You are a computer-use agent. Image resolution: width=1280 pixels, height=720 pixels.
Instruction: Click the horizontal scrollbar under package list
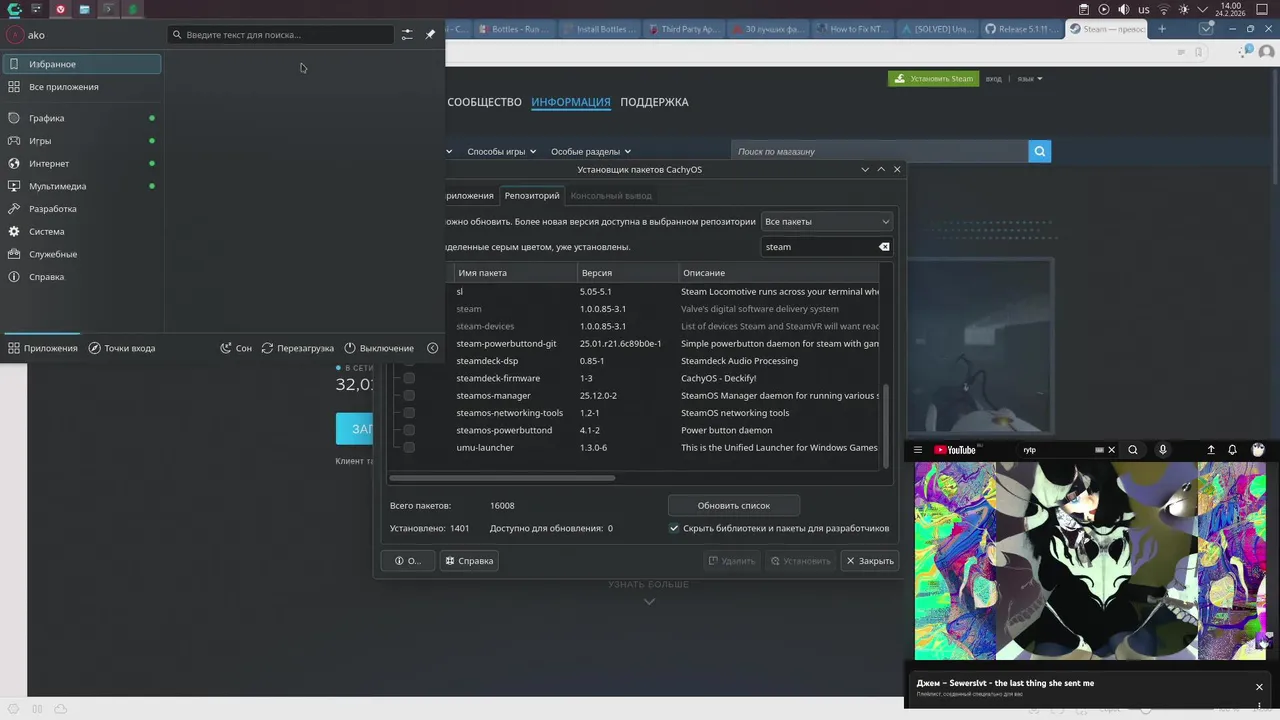coord(502,478)
